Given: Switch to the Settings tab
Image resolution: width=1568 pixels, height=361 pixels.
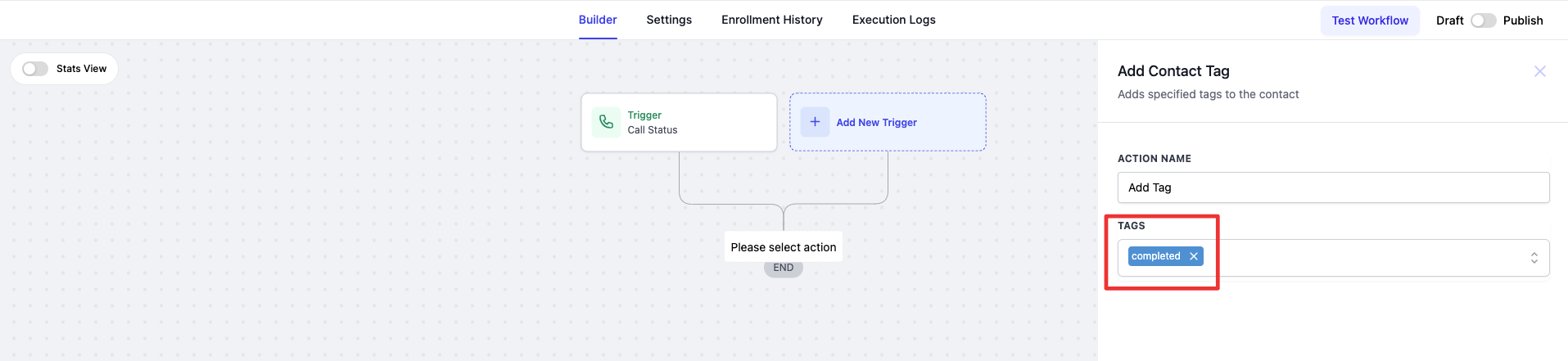Looking at the screenshot, I should click(669, 20).
